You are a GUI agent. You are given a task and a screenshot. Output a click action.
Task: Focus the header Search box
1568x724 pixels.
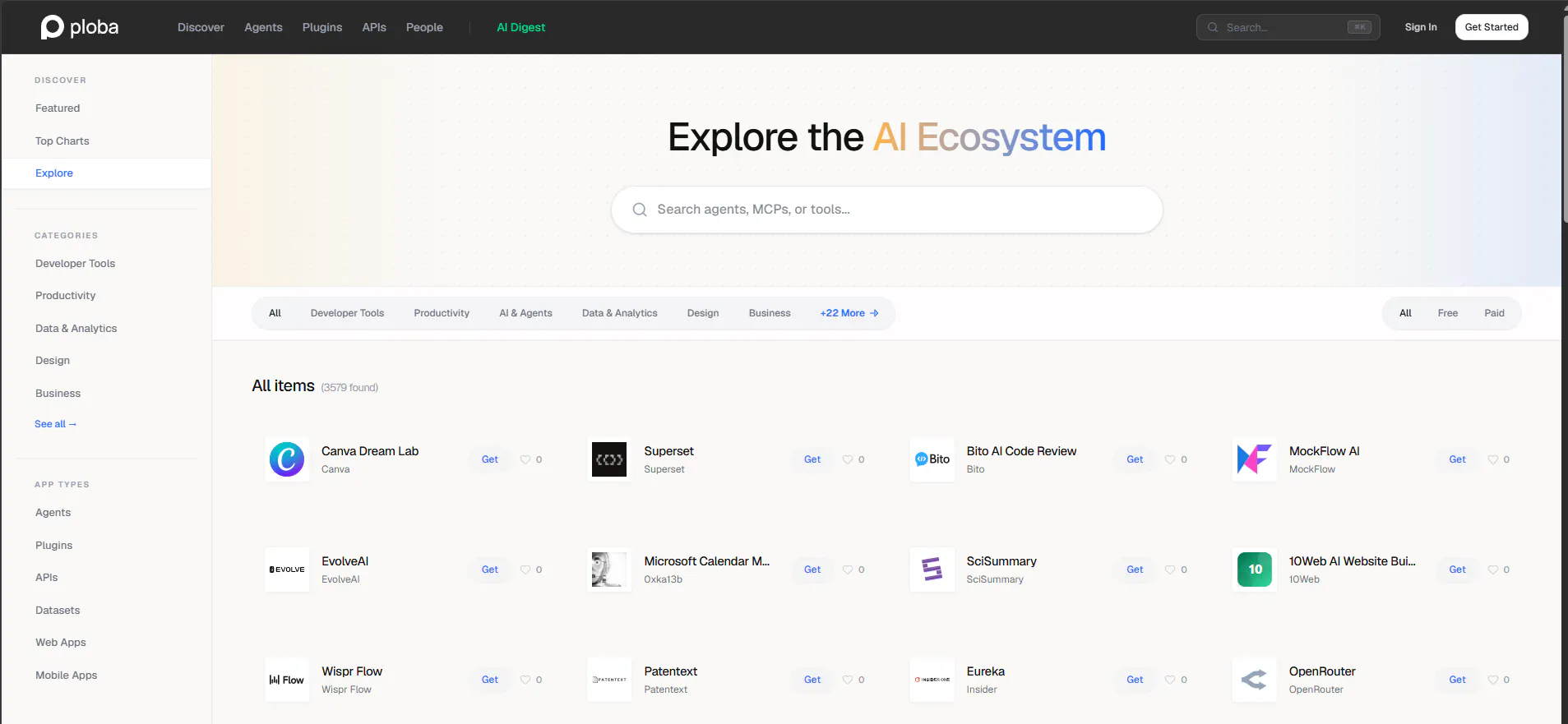point(1288,27)
